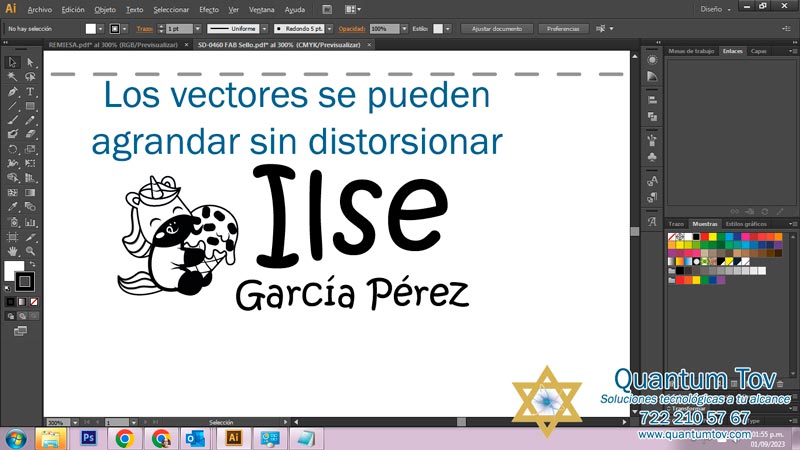Select the Hand tool
Viewport: 800px width, 450px height.
coord(12,251)
